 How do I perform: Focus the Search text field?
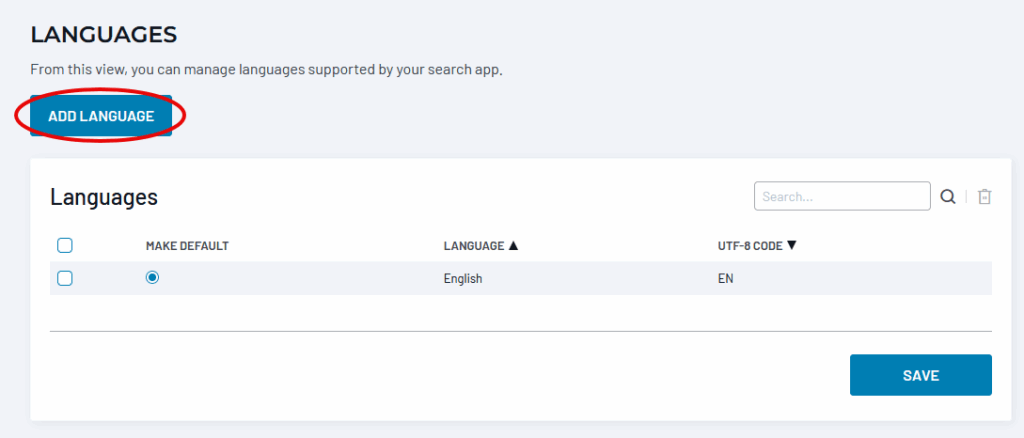pyautogui.click(x=842, y=197)
